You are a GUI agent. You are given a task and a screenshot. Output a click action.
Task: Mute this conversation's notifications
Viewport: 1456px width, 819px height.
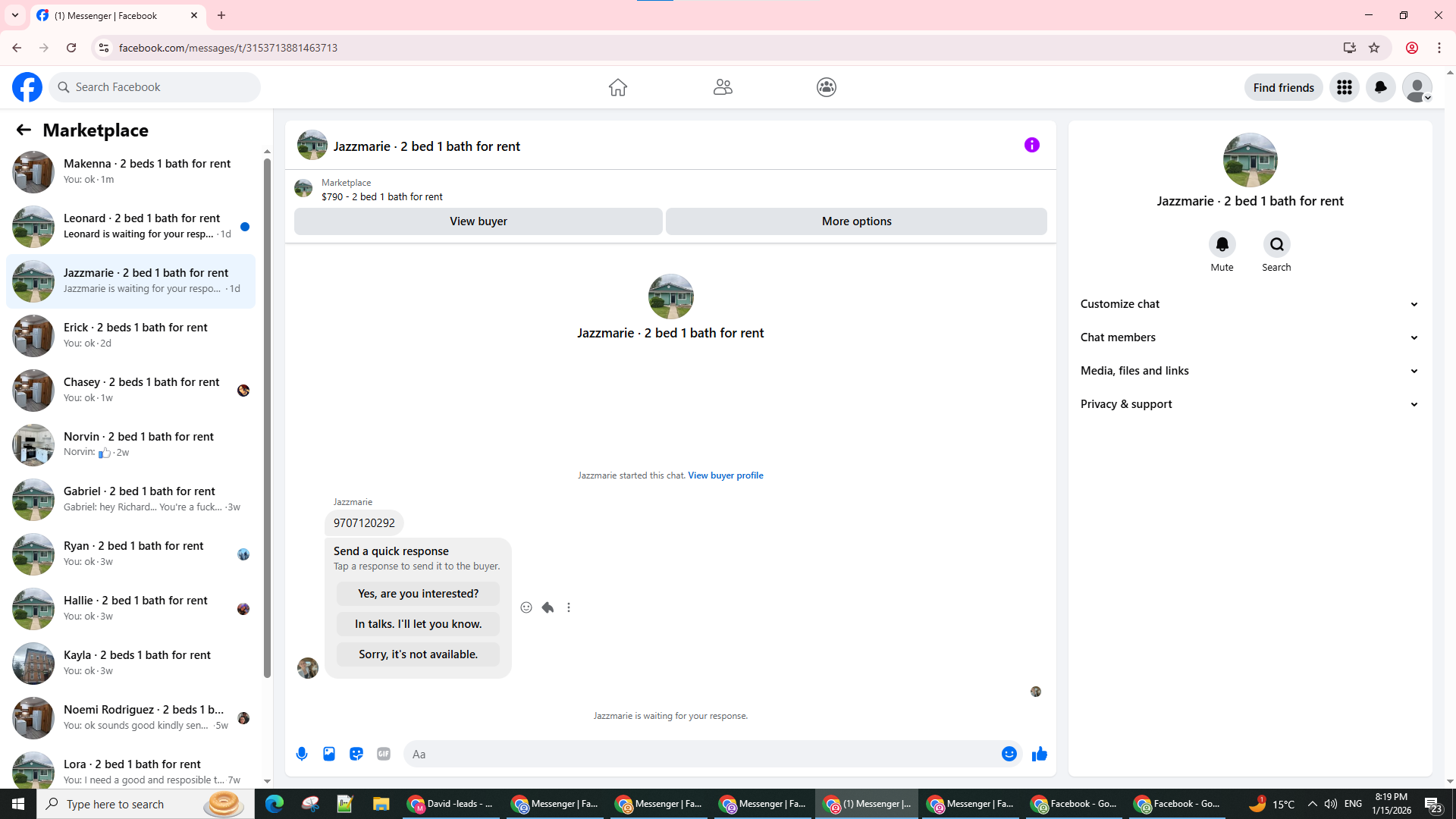1222,245
